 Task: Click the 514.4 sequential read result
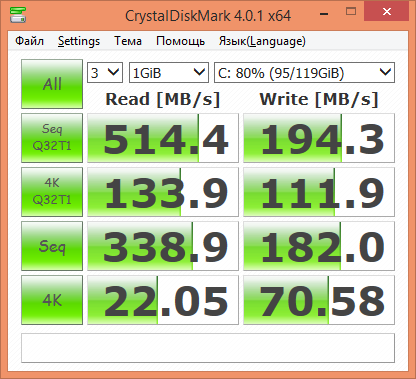pos(163,138)
